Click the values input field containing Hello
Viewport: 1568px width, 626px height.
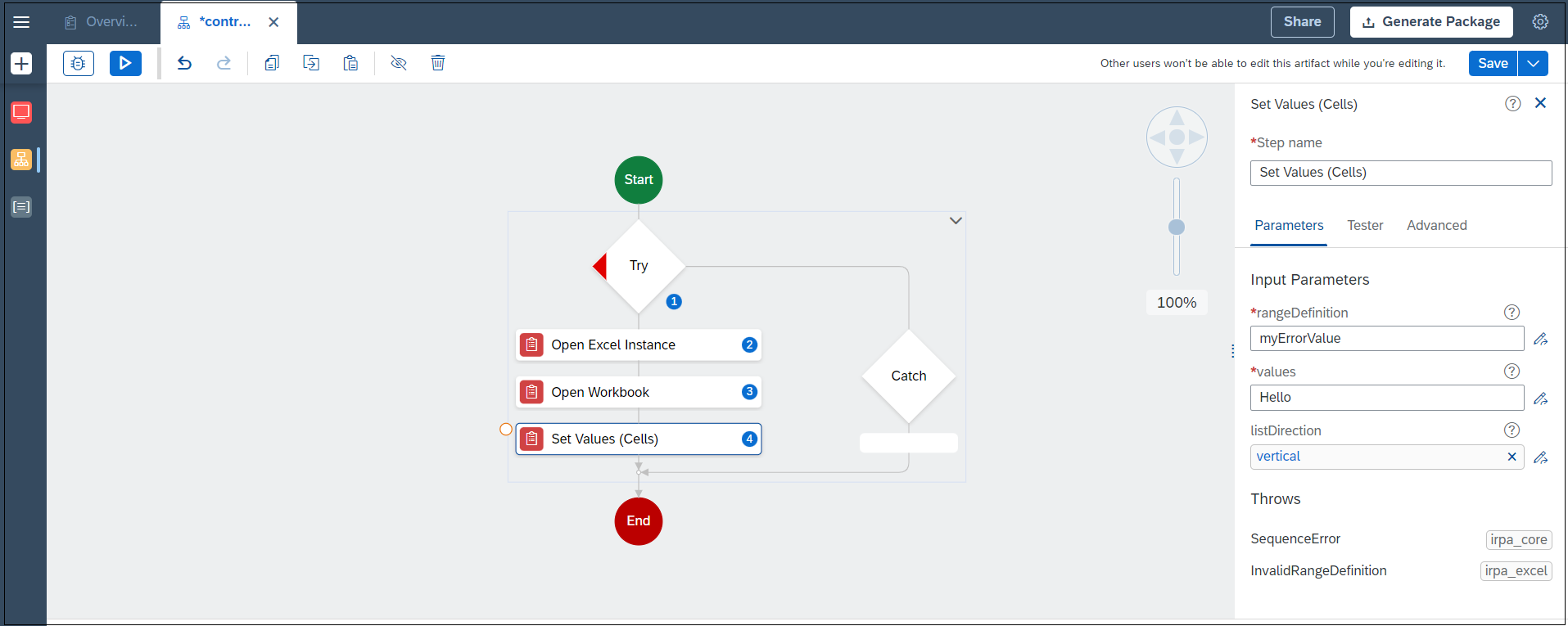(x=1386, y=398)
